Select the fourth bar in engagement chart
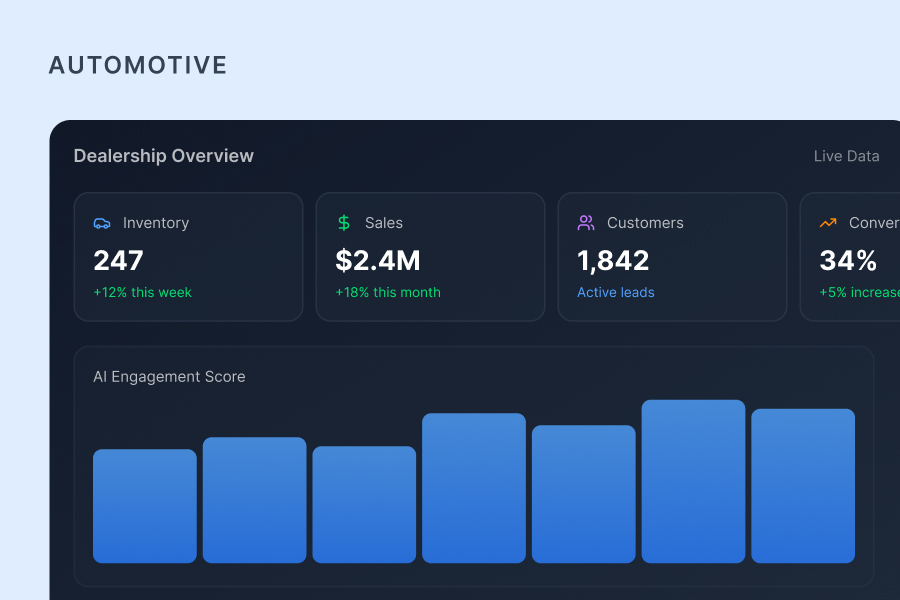The height and width of the screenshot is (600, 900). 474,488
